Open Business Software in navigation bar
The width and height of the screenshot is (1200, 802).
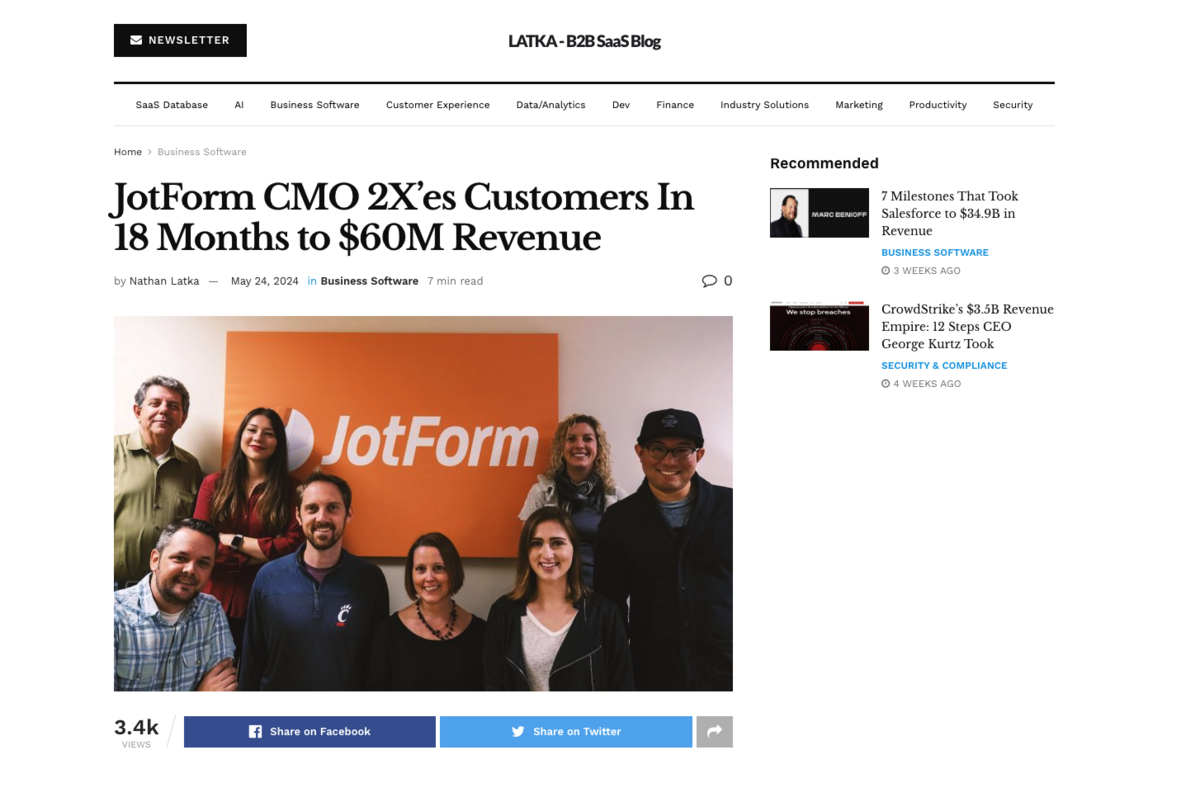click(314, 105)
